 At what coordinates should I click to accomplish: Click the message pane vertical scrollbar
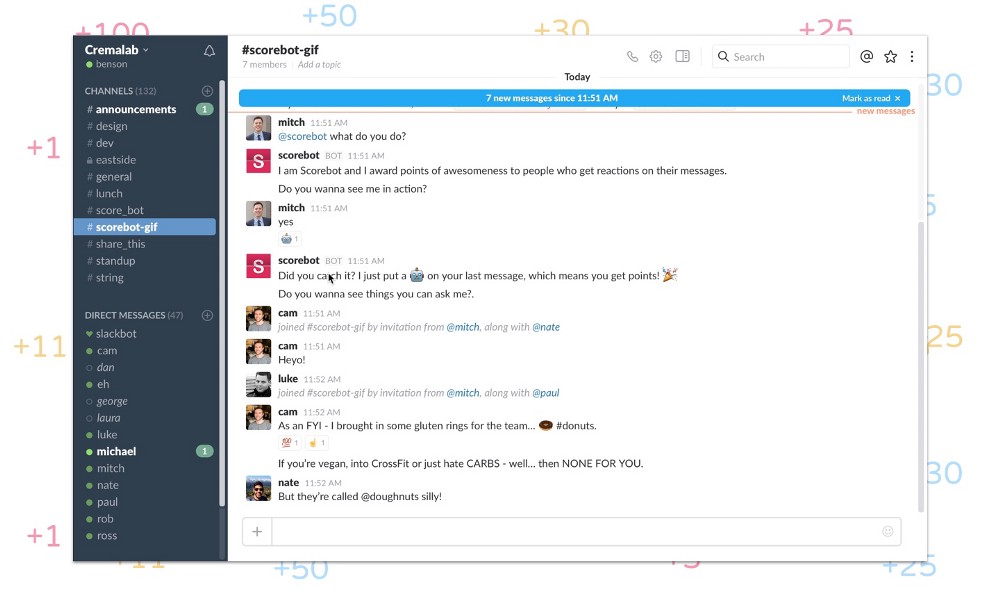920,367
